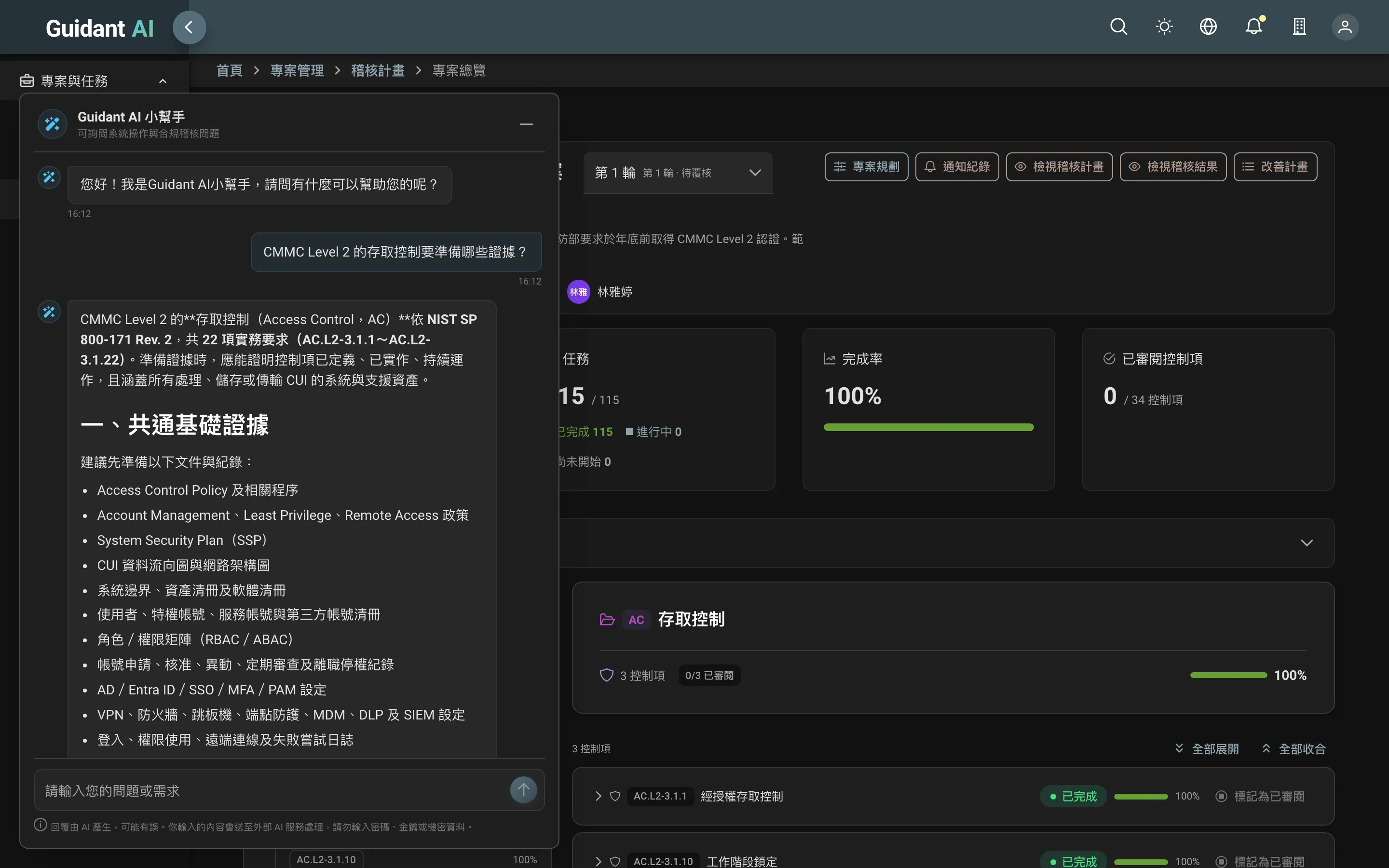This screenshot has width=1389, height=868.
Task: Open 改善計畫 button
Action: [1275, 166]
